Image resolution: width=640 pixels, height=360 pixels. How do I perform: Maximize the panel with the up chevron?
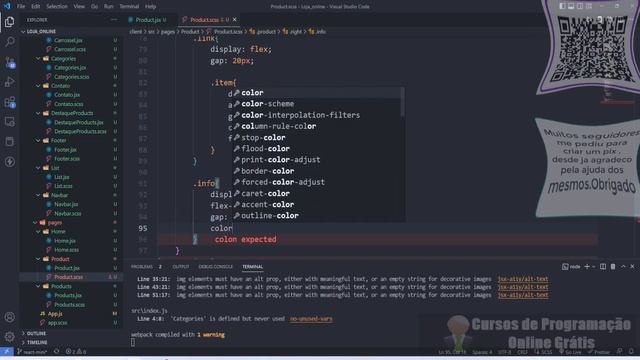pos(623,267)
